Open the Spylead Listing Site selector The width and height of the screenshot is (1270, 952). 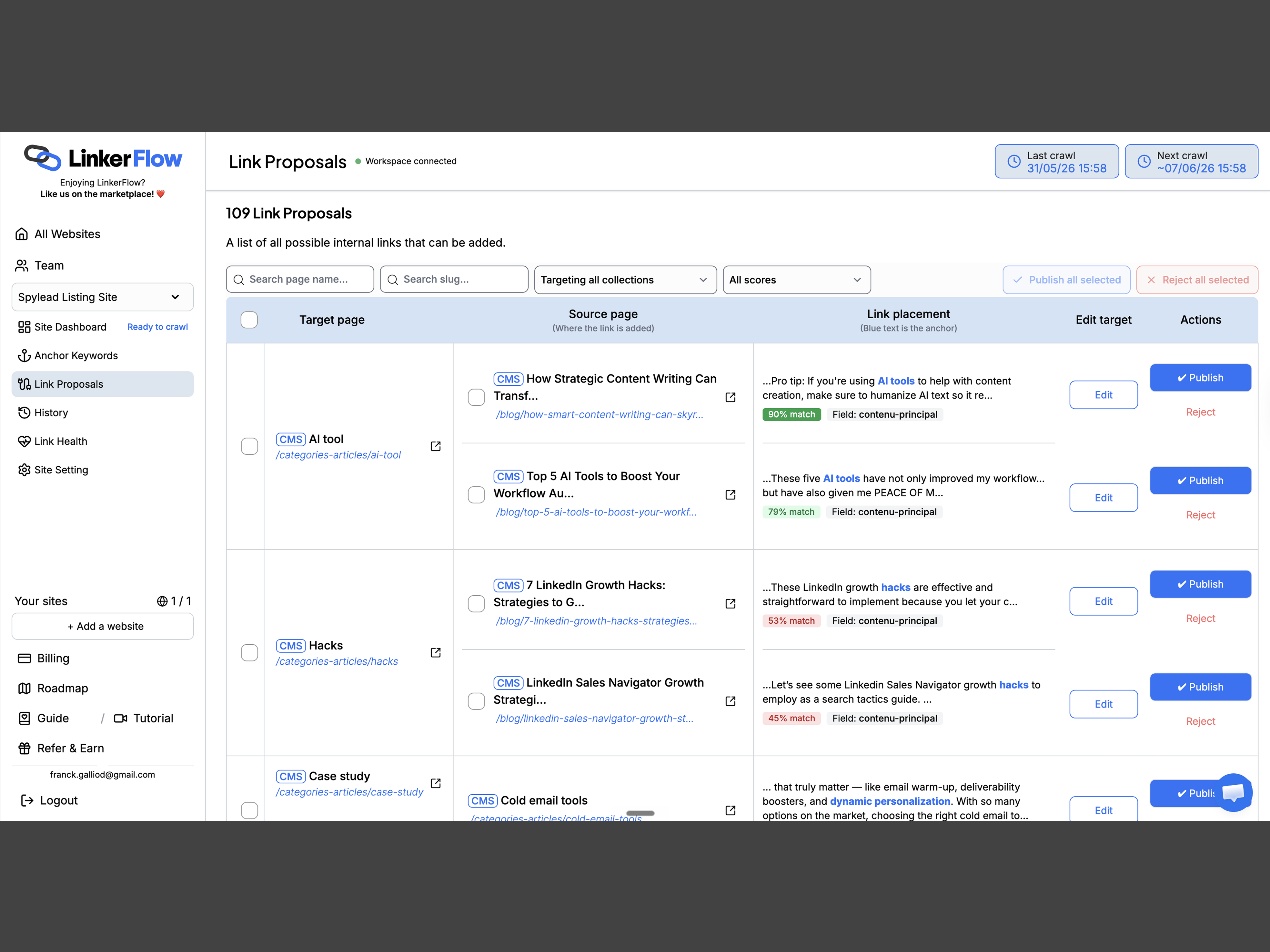point(103,297)
